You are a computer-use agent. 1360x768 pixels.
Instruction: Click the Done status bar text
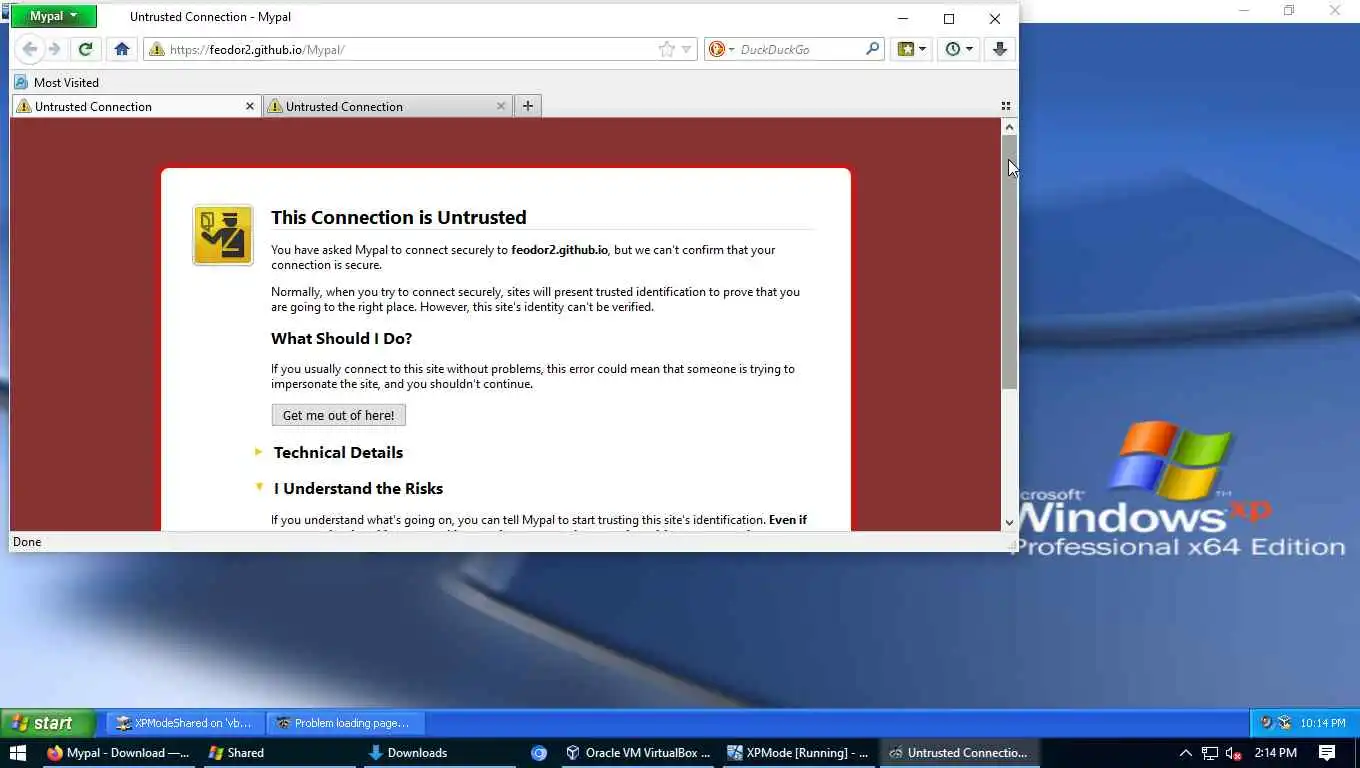coord(27,541)
